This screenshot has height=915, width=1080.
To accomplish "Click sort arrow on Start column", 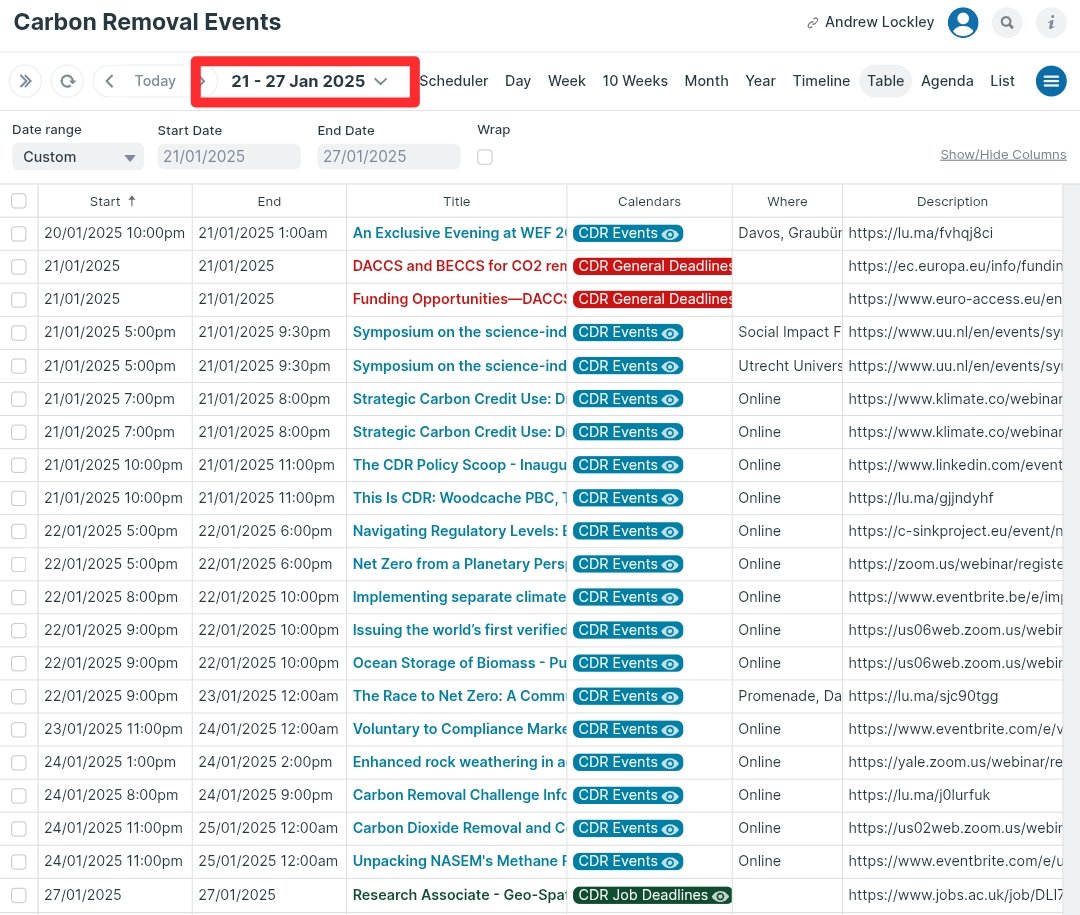I will (x=132, y=201).
